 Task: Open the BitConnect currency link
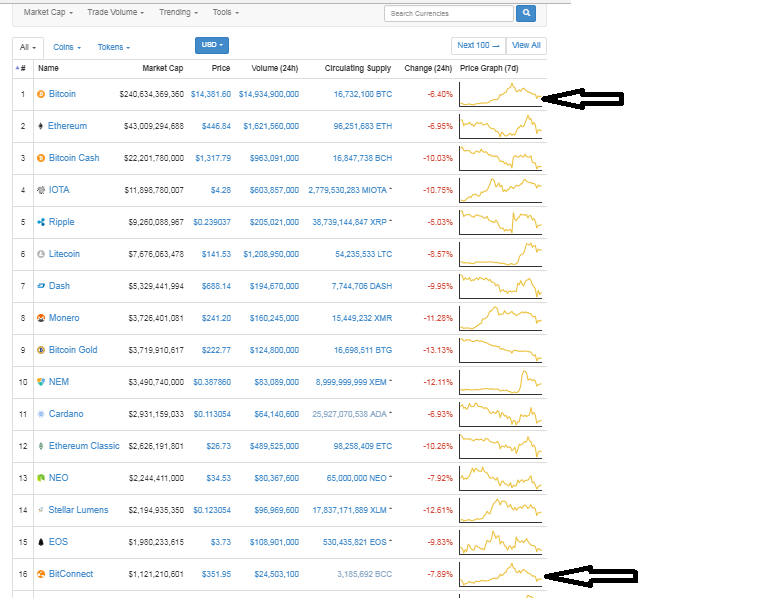[71, 574]
